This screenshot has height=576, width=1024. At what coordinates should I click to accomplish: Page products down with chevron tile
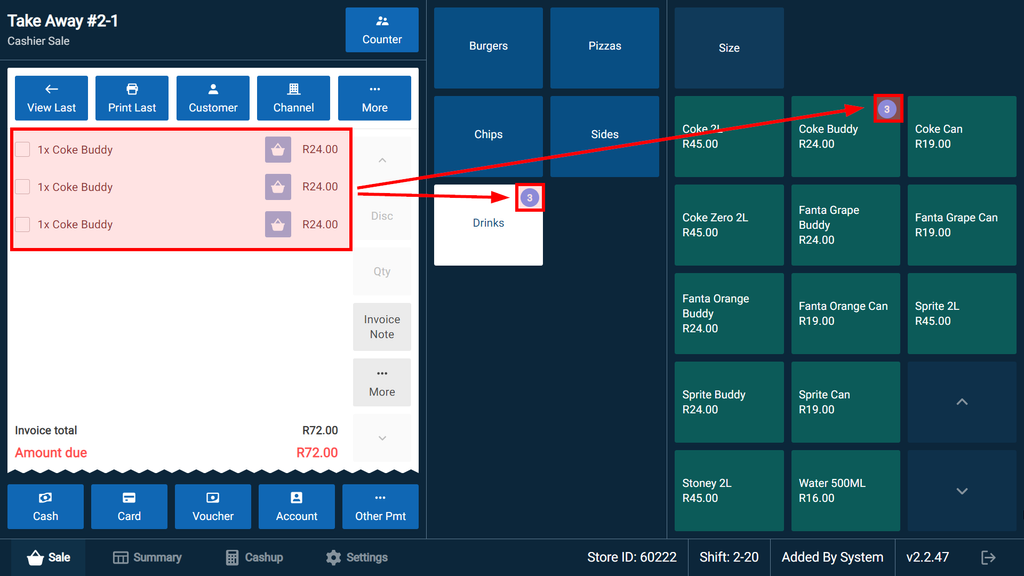pyautogui.click(x=962, y=490)
